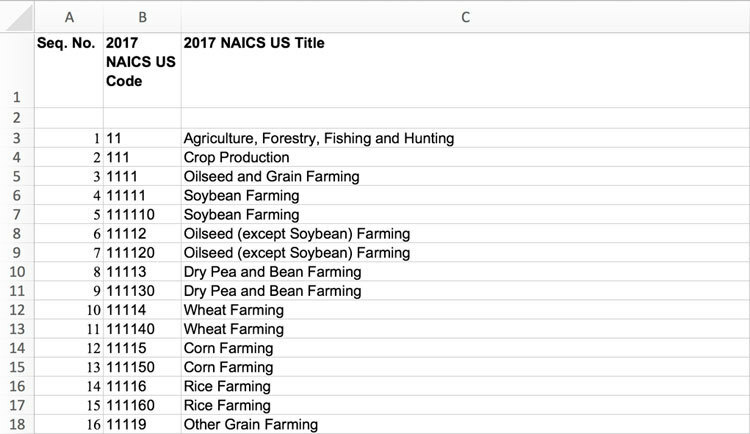This screenshot has width=750, height=434.
Task: Click the Seq. No. header cell
Action: tap(68, 44)
